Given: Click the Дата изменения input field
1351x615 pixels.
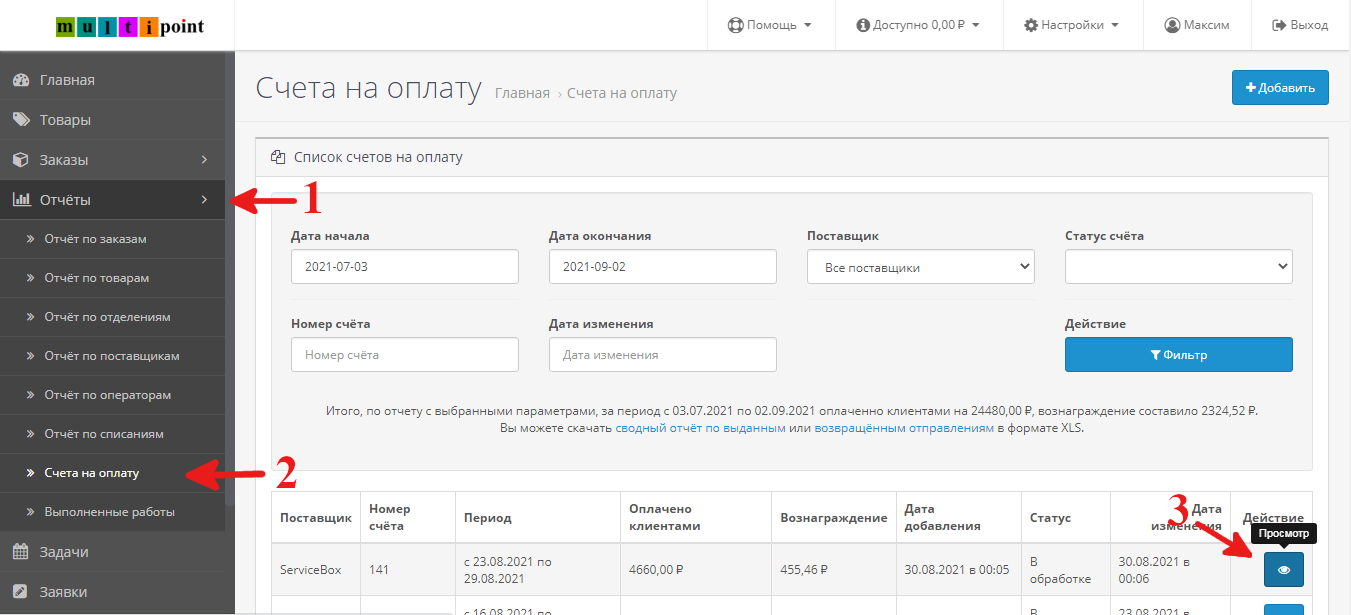Looking at the screenshot, I should [663, 354].
